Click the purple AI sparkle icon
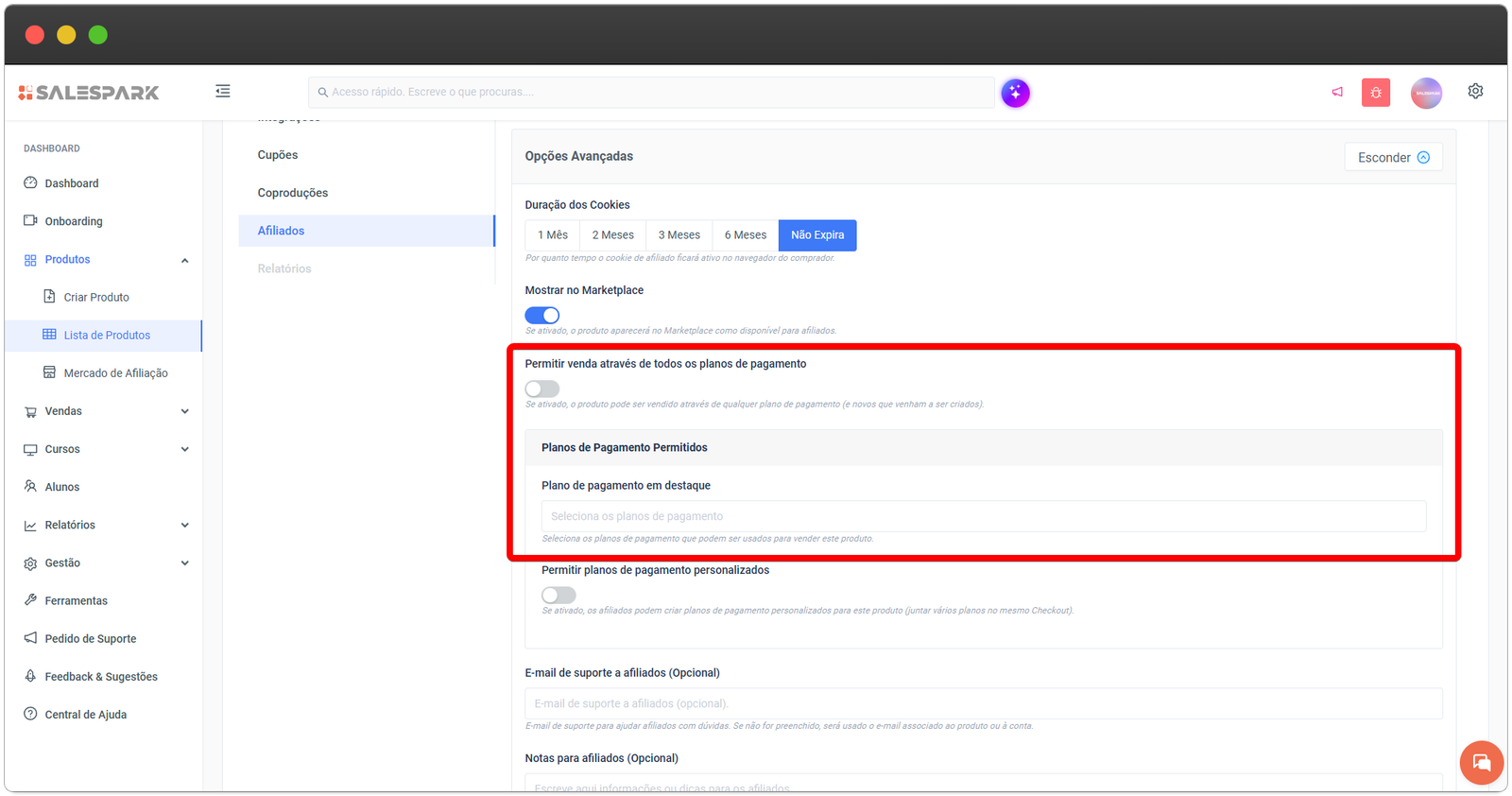The height and width of the screenshot is (796, 1512). 1015,93
